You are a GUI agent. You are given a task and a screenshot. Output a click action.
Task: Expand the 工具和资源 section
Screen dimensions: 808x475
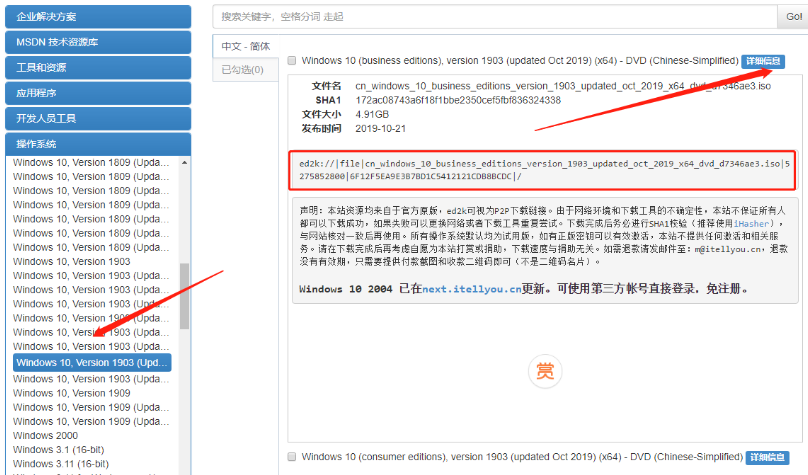click(97, 67)
